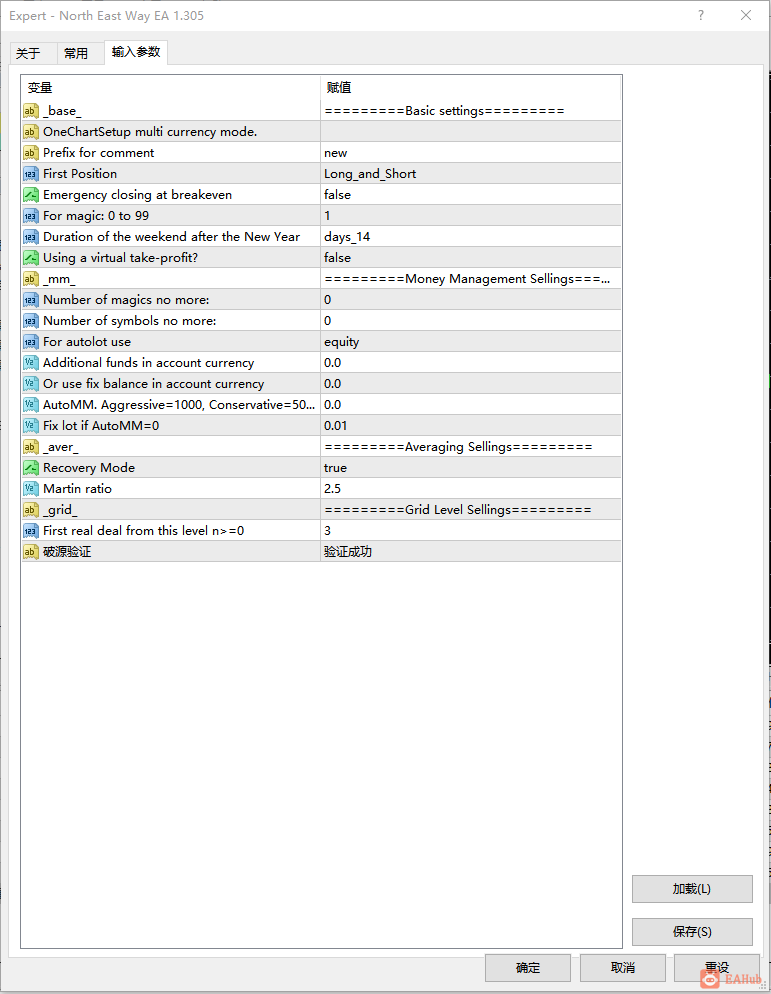Open Duration of weekend days_14 value dropdown
Image resolution: width=771 pixels, height=994 pixels.
pyautogui.click(x=470, y=236)
